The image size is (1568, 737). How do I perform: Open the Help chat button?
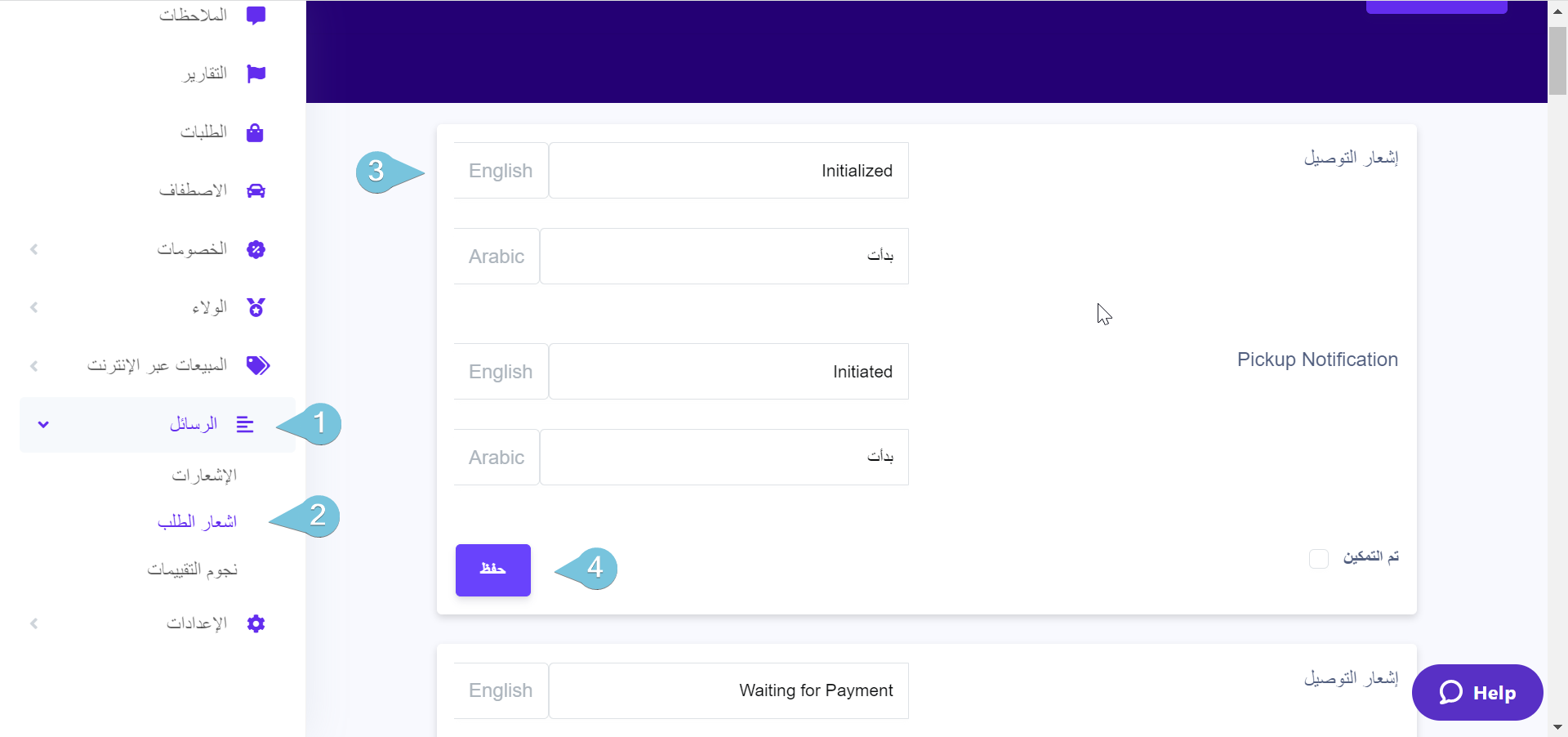(x=1477, y=692)
